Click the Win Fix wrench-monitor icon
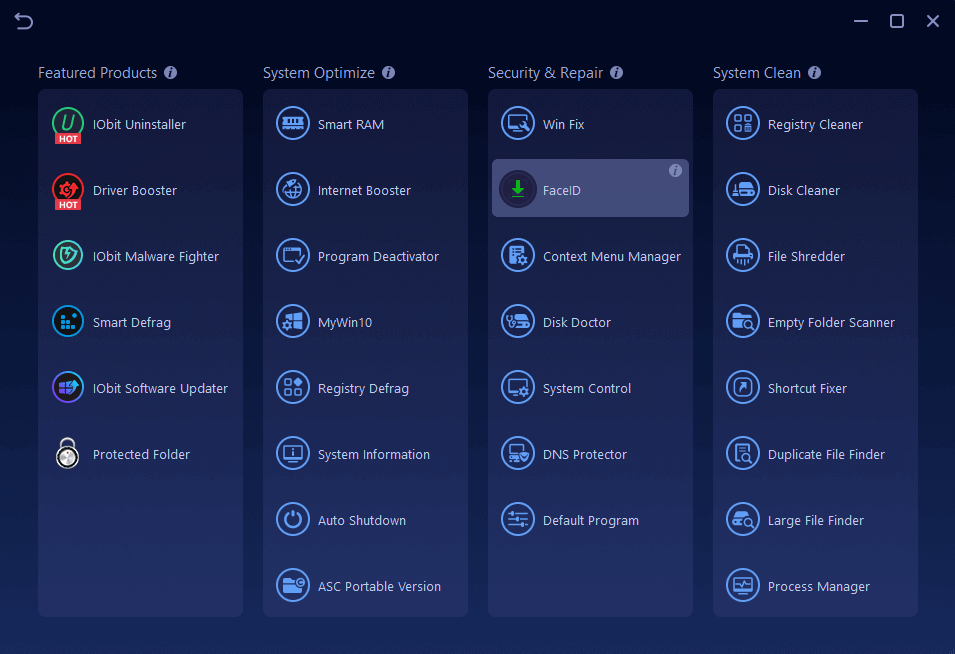Screen dimensions: 955x654 pyautogui.click(x=518, y=124)
